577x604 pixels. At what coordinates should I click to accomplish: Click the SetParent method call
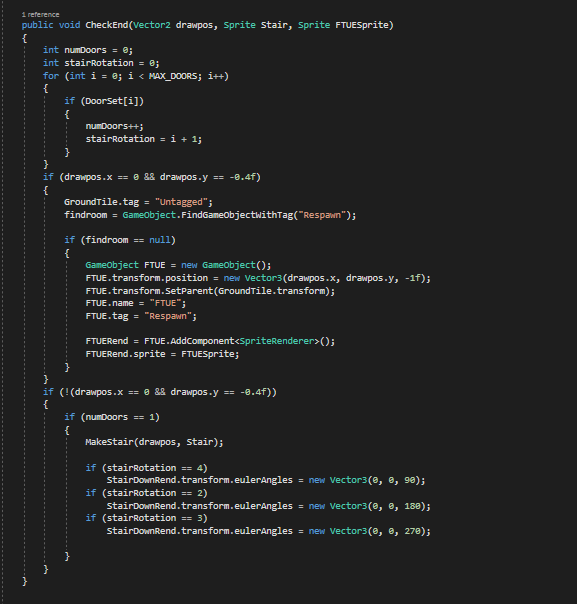189,291
